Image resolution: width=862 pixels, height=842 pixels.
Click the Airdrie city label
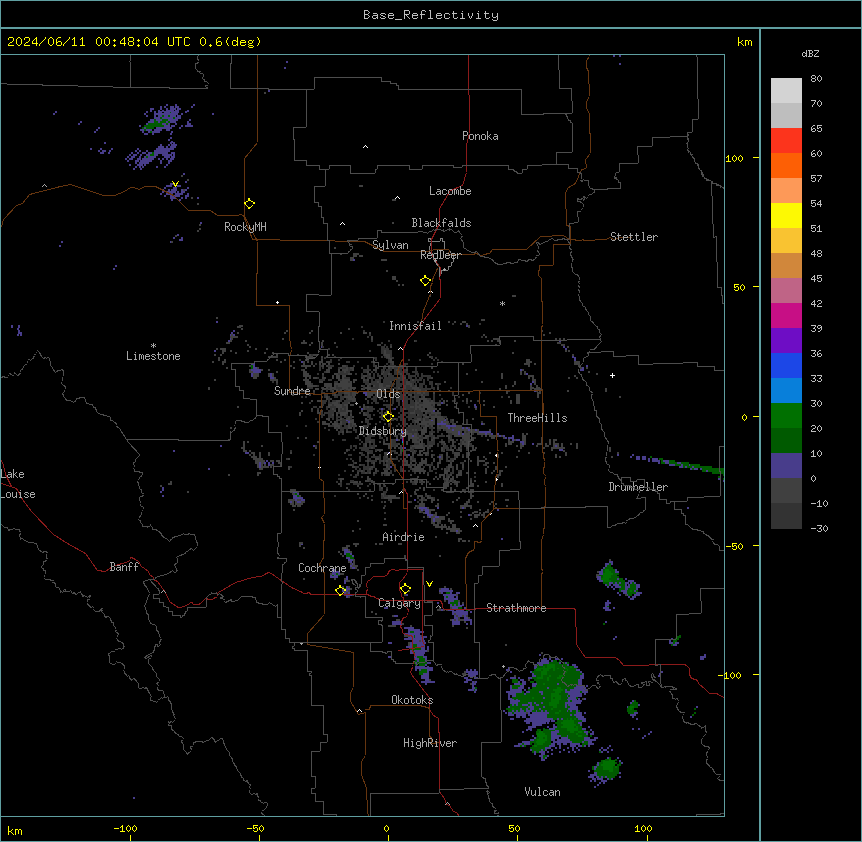(403, 537)
